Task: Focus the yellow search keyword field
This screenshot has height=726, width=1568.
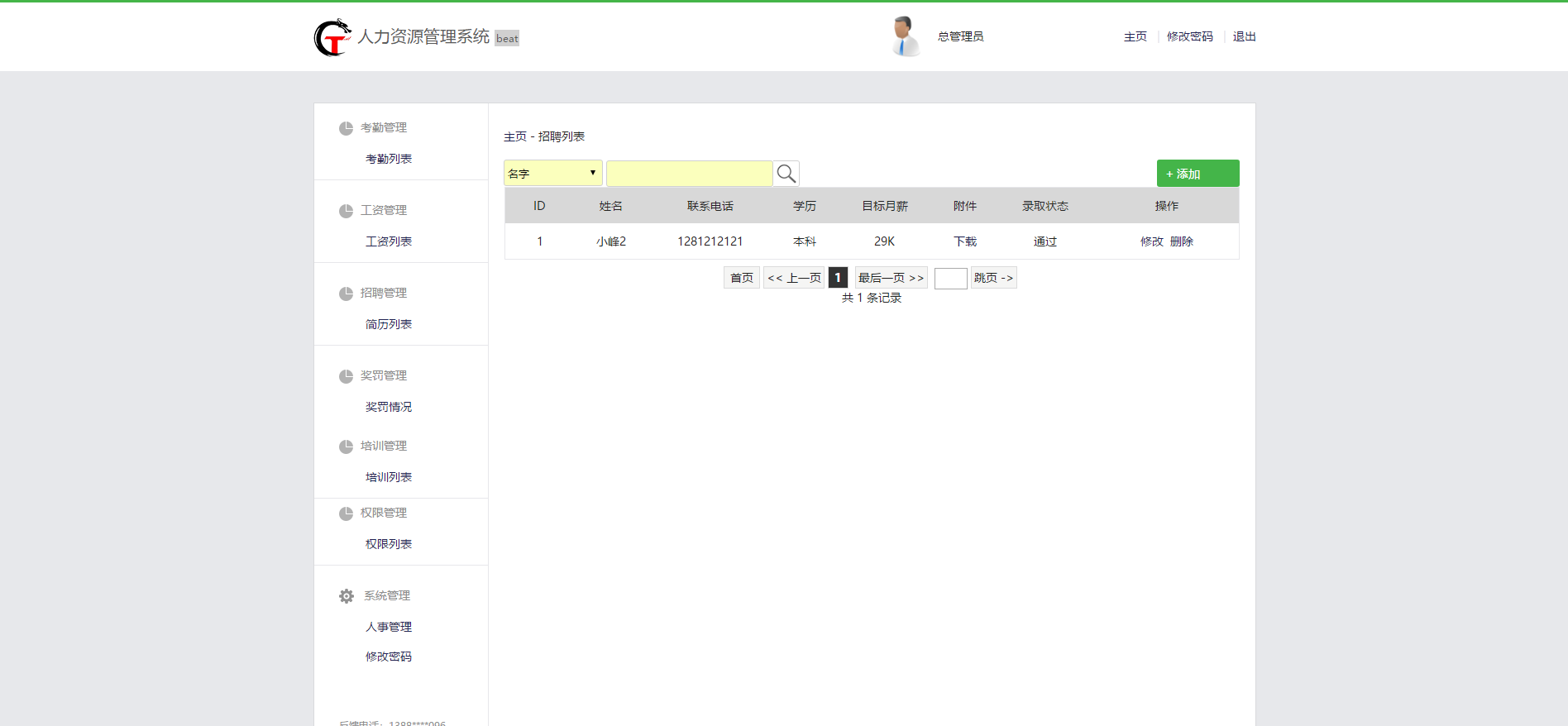Action: pyautogui.click(x=689, y=174)
